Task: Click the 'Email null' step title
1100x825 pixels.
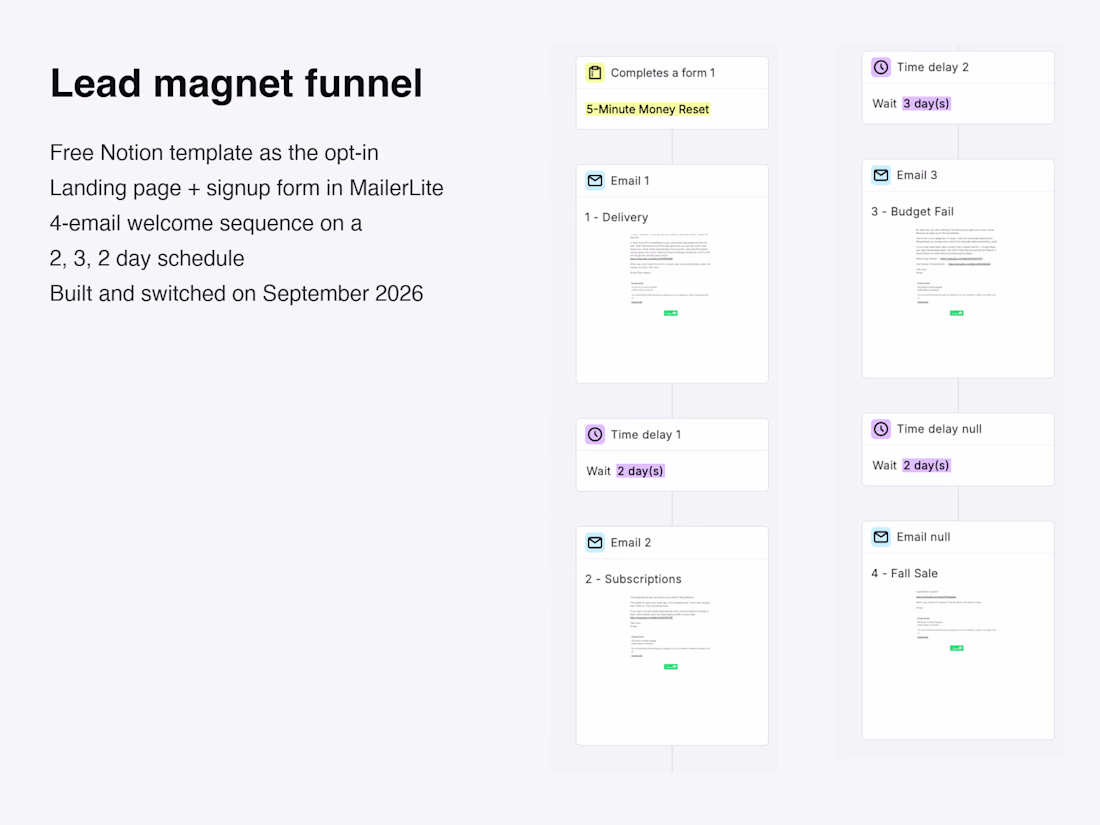Action: [923, 537]
